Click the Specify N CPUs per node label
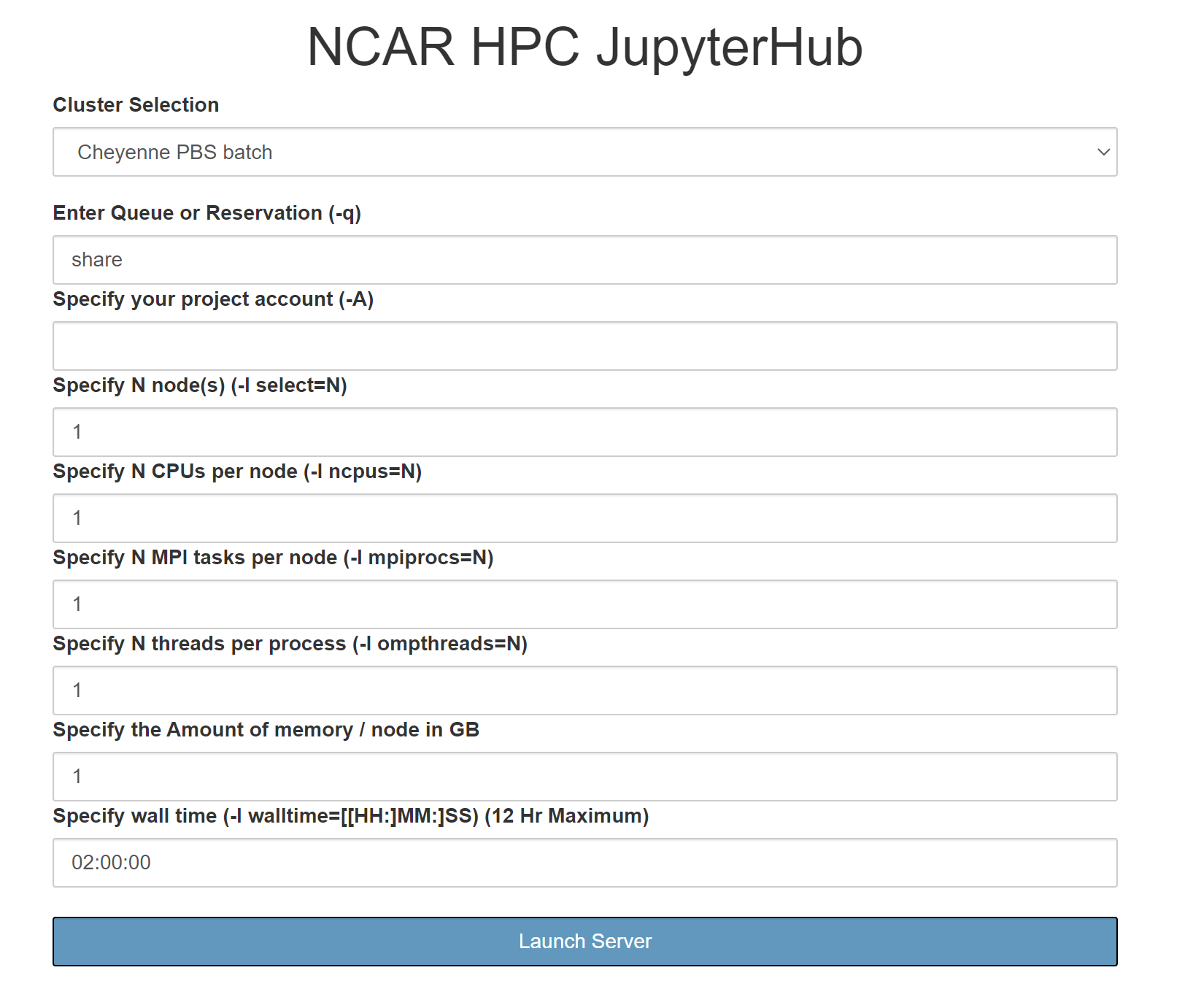Image resolution: width=1193 pixels, height=1008 pixels. tap(237, 472)
